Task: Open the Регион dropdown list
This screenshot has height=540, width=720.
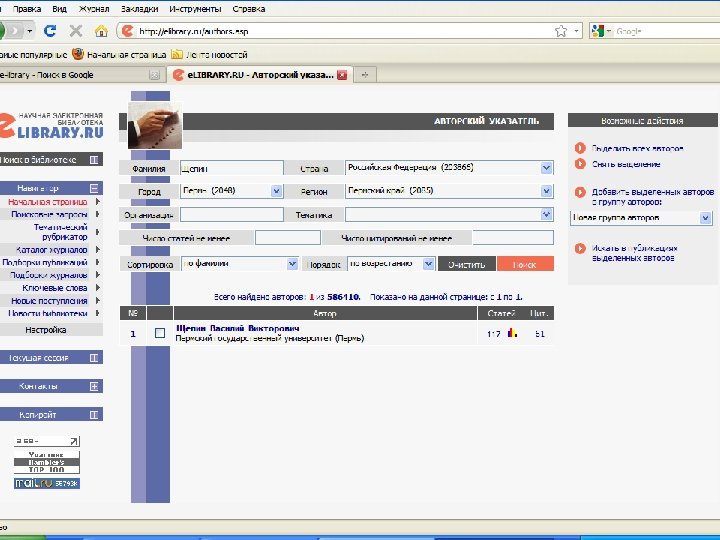Action: pyautogui.click(x=546, y=191)
